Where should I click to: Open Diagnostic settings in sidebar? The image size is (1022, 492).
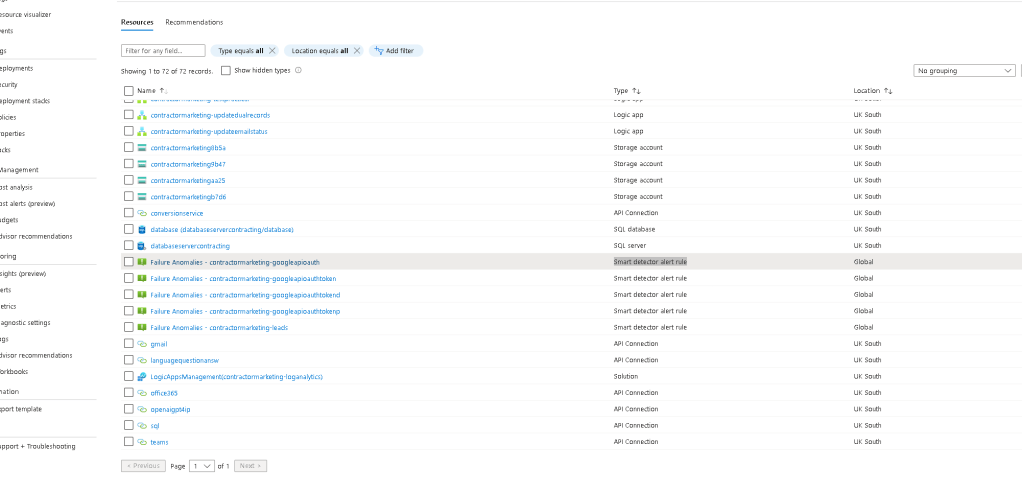point(25,323)
